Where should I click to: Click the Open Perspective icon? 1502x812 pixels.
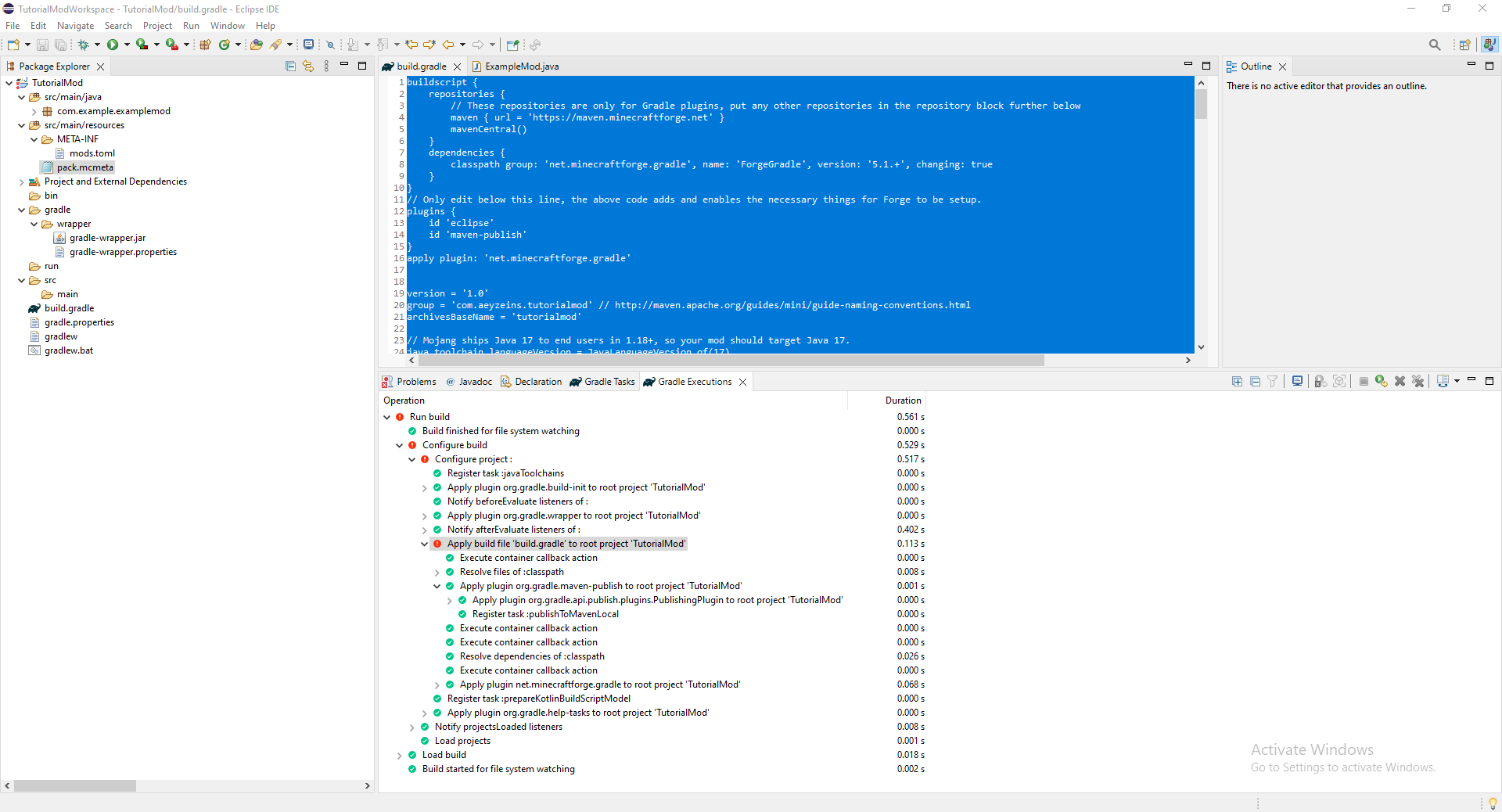click(x=1464, y=45)
